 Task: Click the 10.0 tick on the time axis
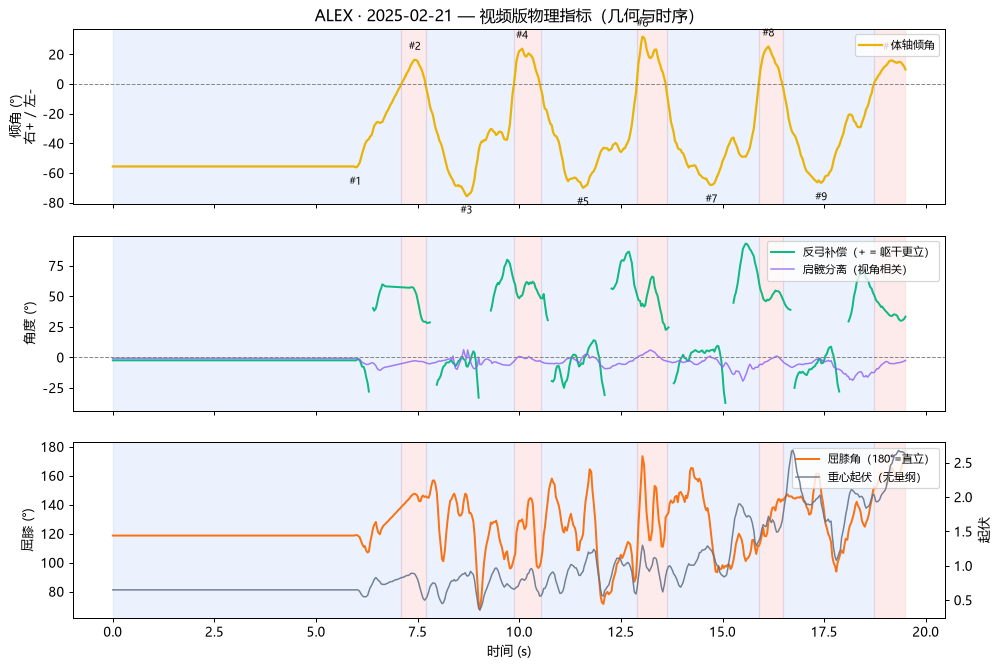[520, 632]
